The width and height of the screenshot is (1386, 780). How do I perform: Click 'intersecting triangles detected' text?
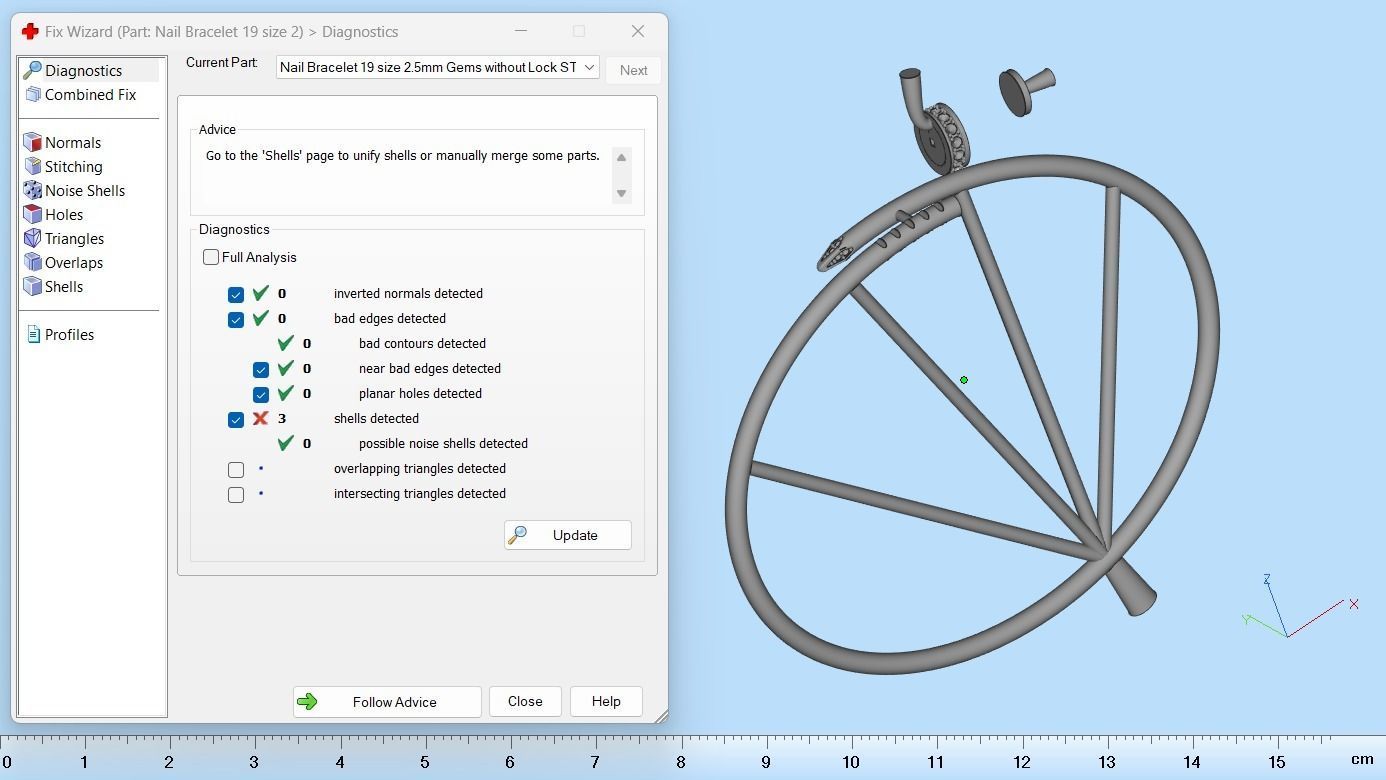click(420, 493)
